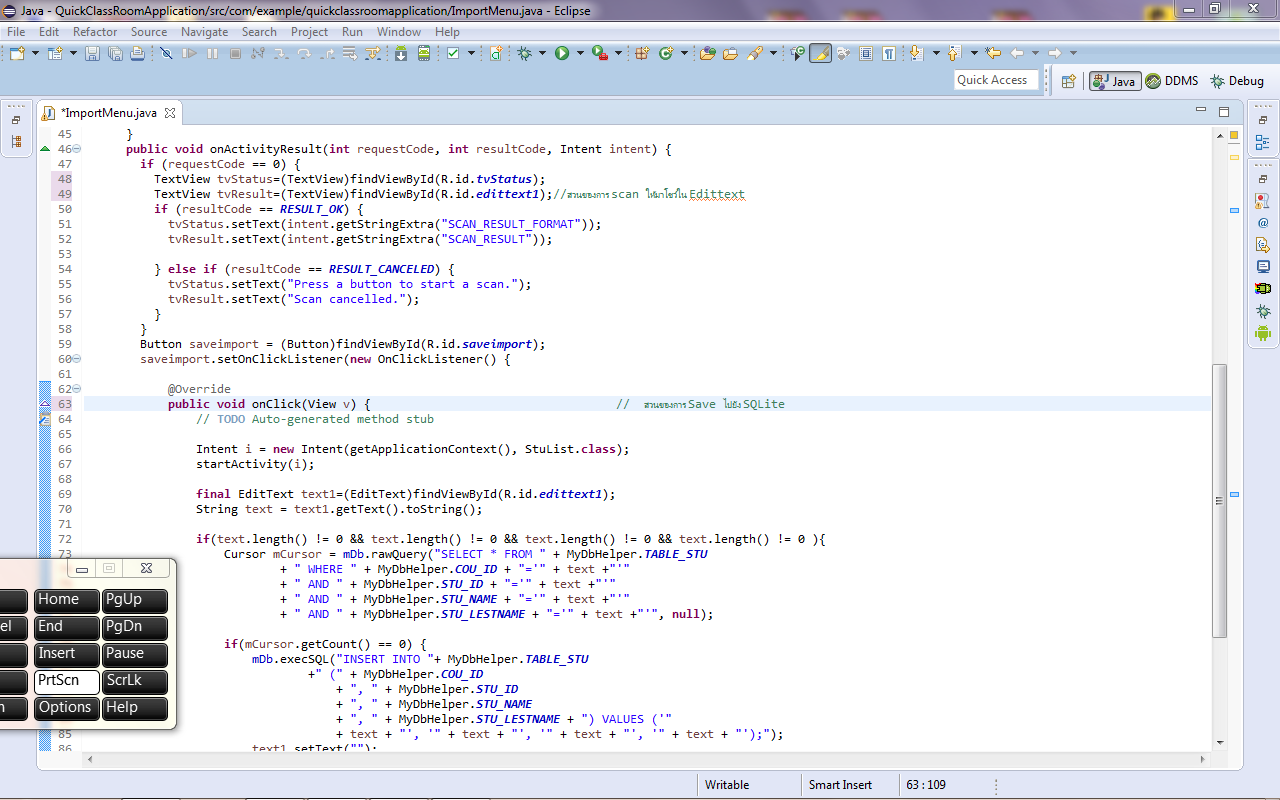The height and width of the screenshot is (800, 1280).
Task: Switch to the DDMS perspective
Action: (x=1171, y=81)
